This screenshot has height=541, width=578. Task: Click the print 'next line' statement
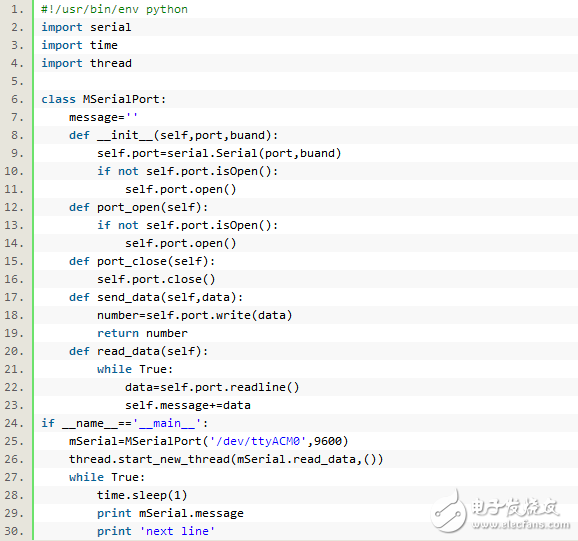156,532
